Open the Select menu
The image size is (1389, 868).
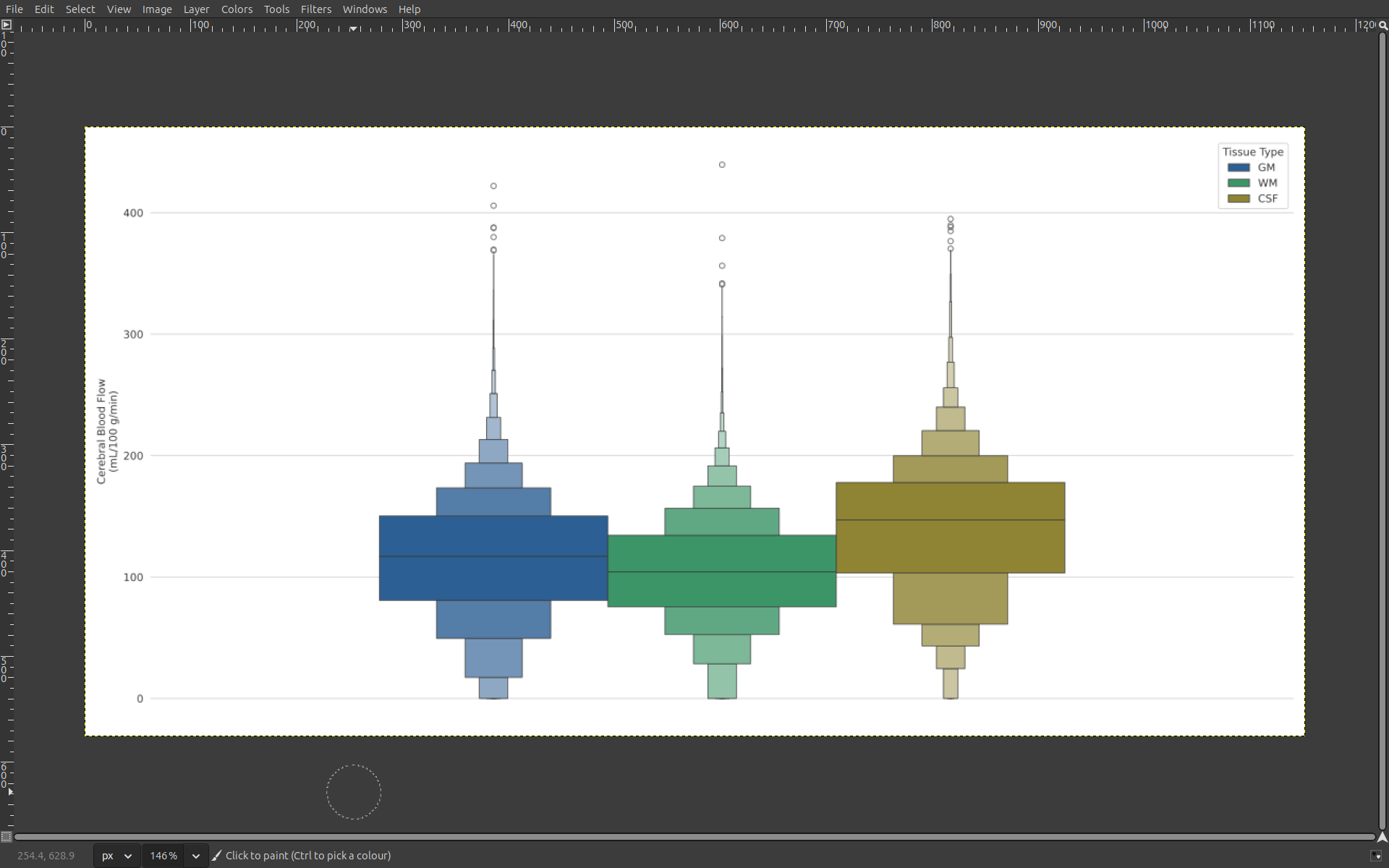80,9
